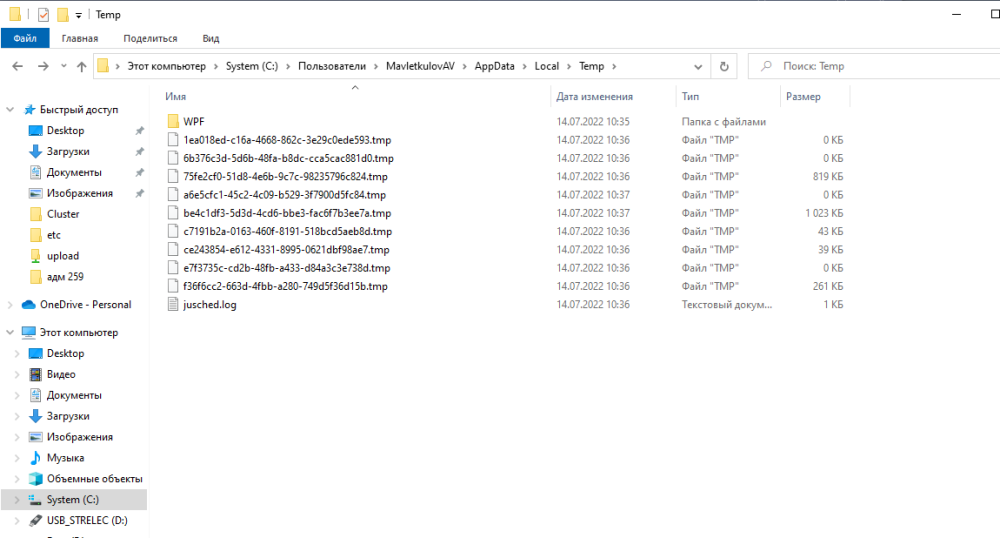The width and height of the screenshot is (1000, 538).
Task: Select file 75fe2cf0-51d8-4e6b-9c7c-98235796c824.tmp
Action: coord(285,177)
